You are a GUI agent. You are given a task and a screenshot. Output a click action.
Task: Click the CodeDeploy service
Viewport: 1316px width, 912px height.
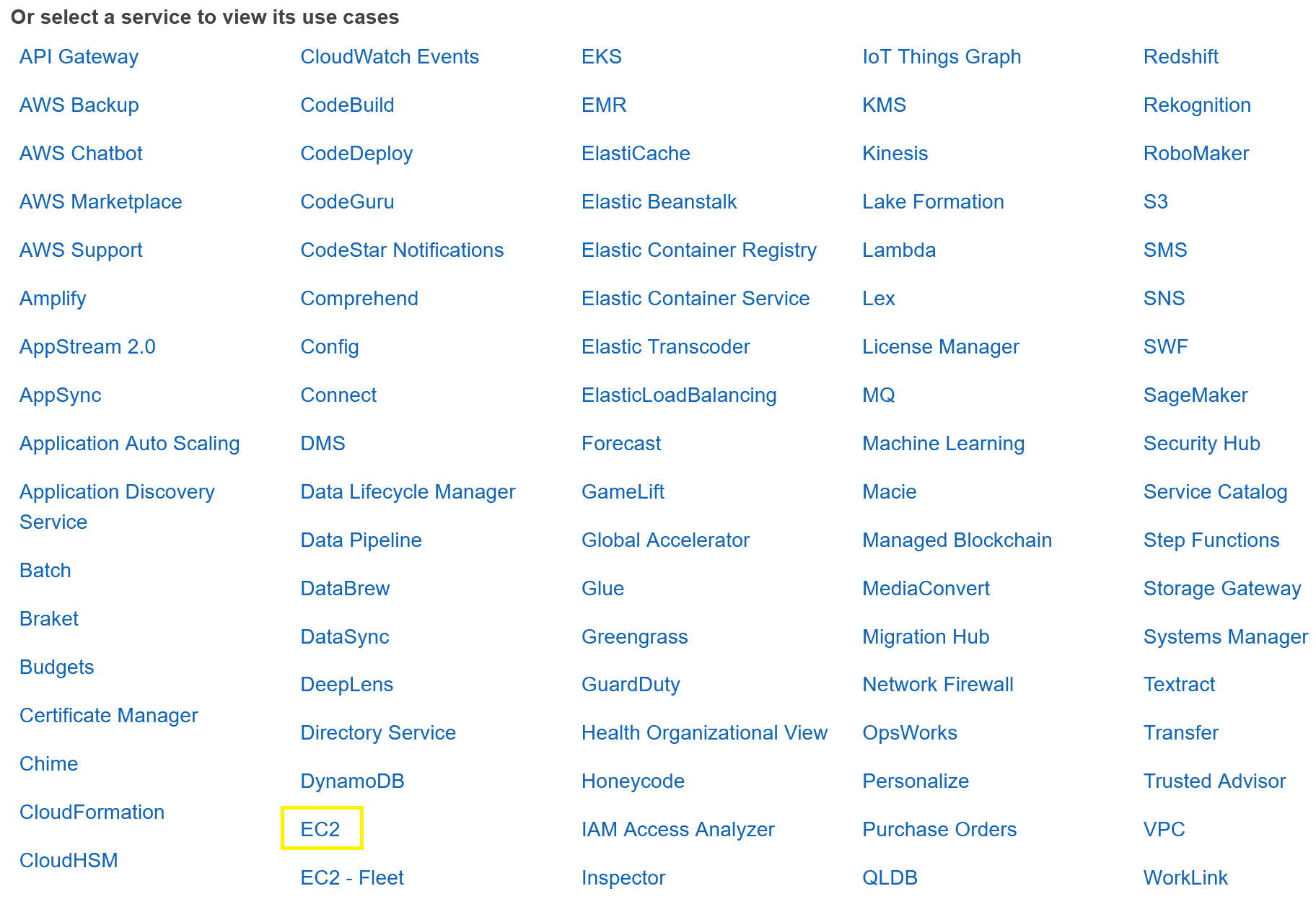click(357, 154)
